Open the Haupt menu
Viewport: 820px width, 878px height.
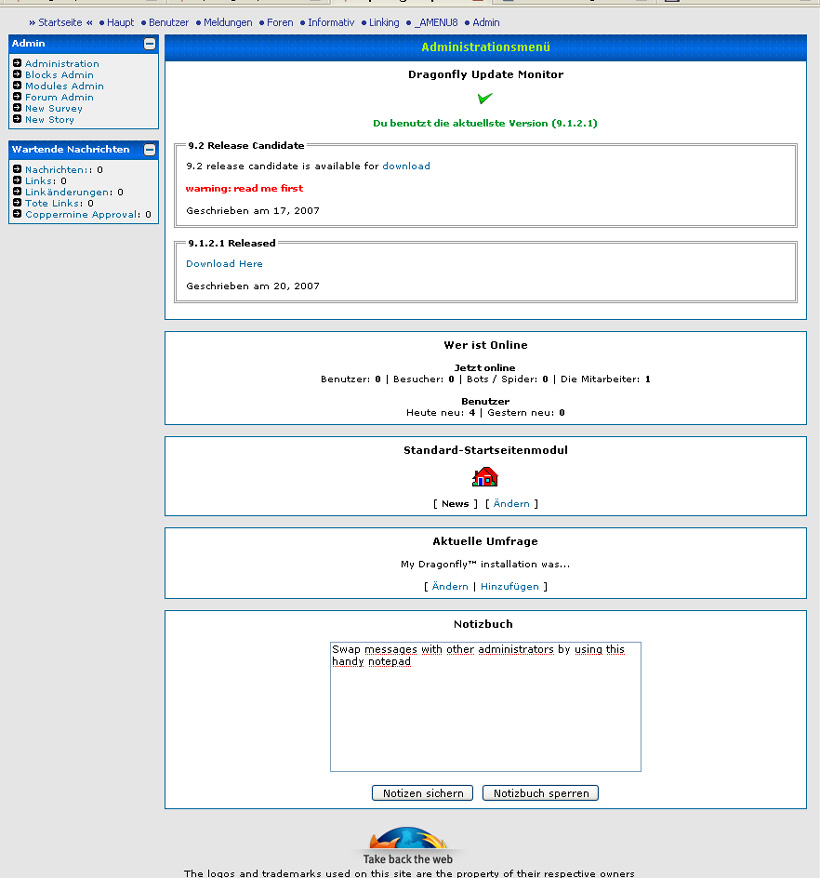click(120, 22)
